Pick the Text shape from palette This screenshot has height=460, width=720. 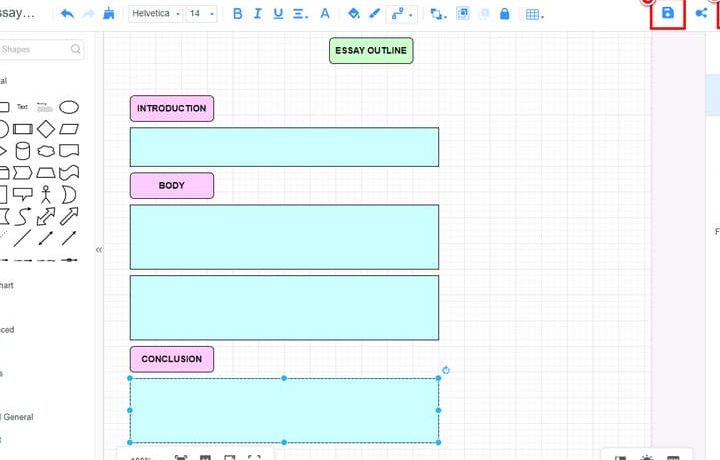click(22, 107)
